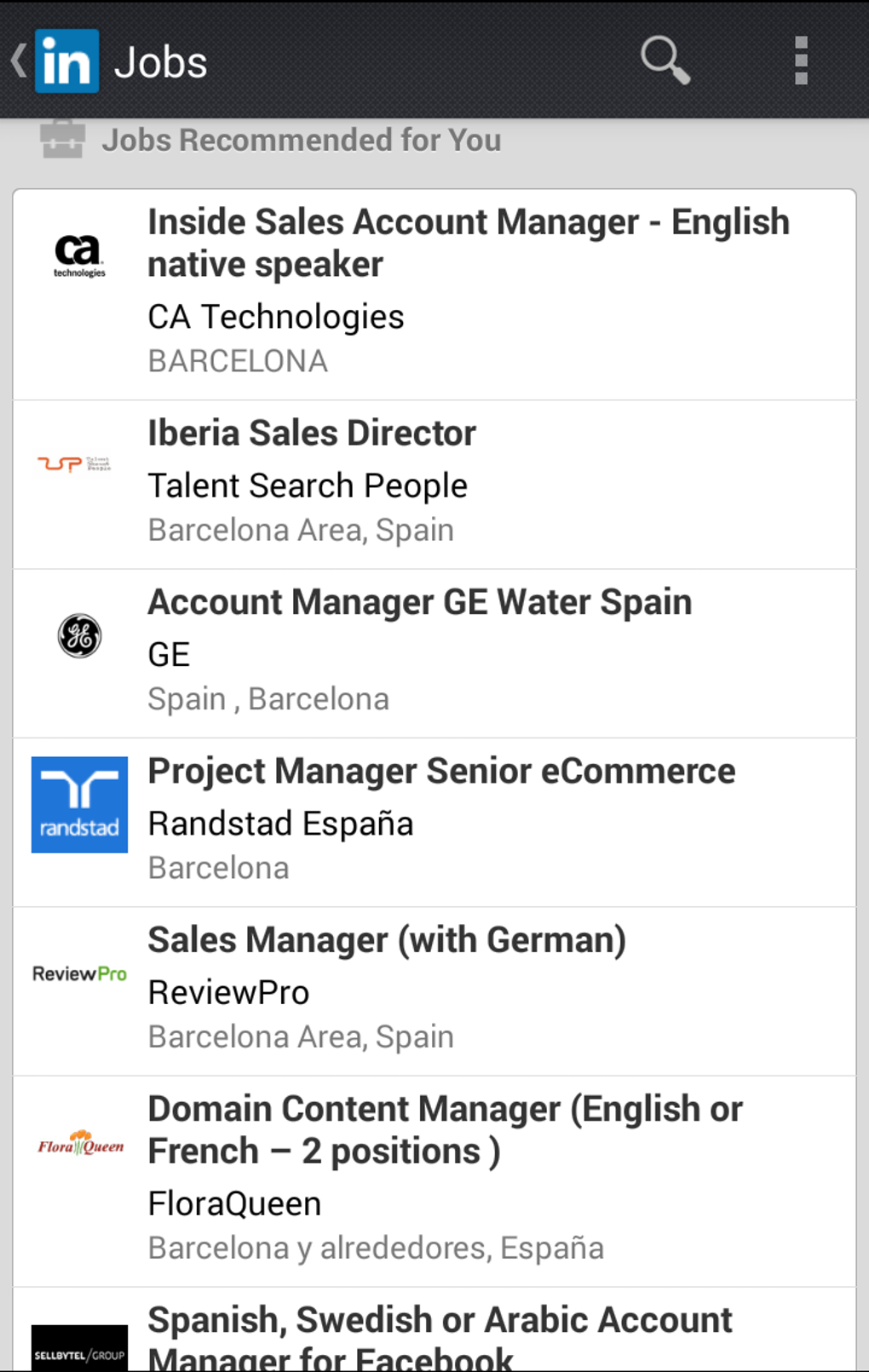Open the Iberia Sales Director listing
Screen dimensions: 869x1372
pos(312,433)
